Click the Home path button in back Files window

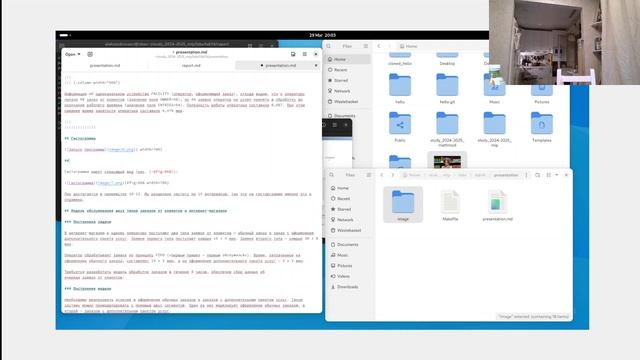click(409, 46)
